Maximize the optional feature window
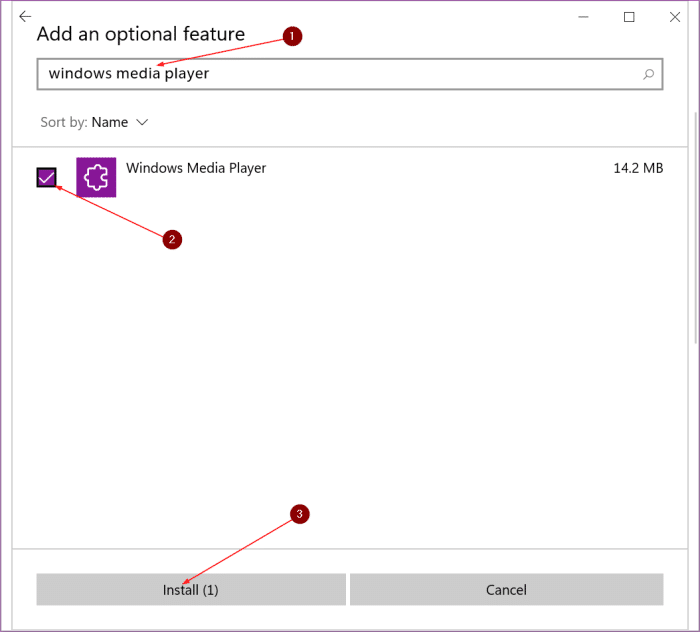The height and width of the screenshot is (632, 700). pyautogui.click(x=629, y=17)
